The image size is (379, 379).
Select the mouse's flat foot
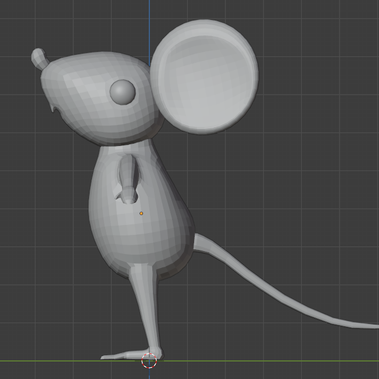[130, 355]
